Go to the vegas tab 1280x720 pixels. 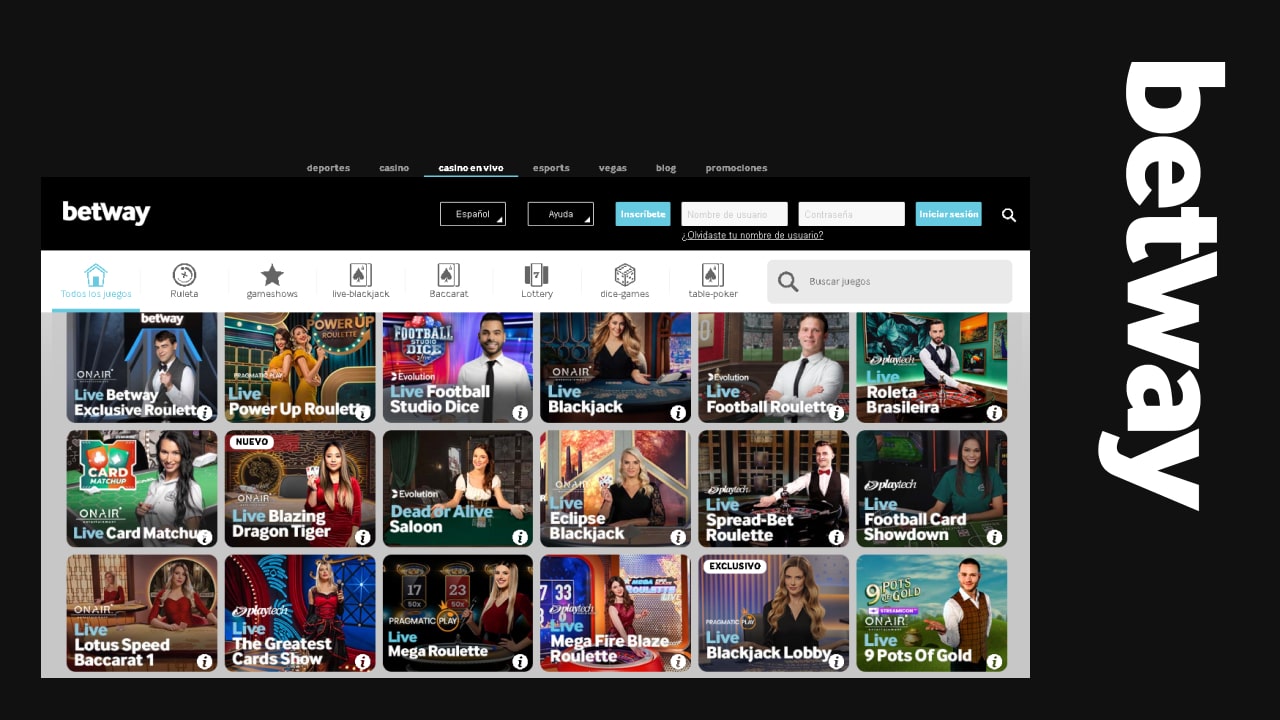tap(613, 168)
